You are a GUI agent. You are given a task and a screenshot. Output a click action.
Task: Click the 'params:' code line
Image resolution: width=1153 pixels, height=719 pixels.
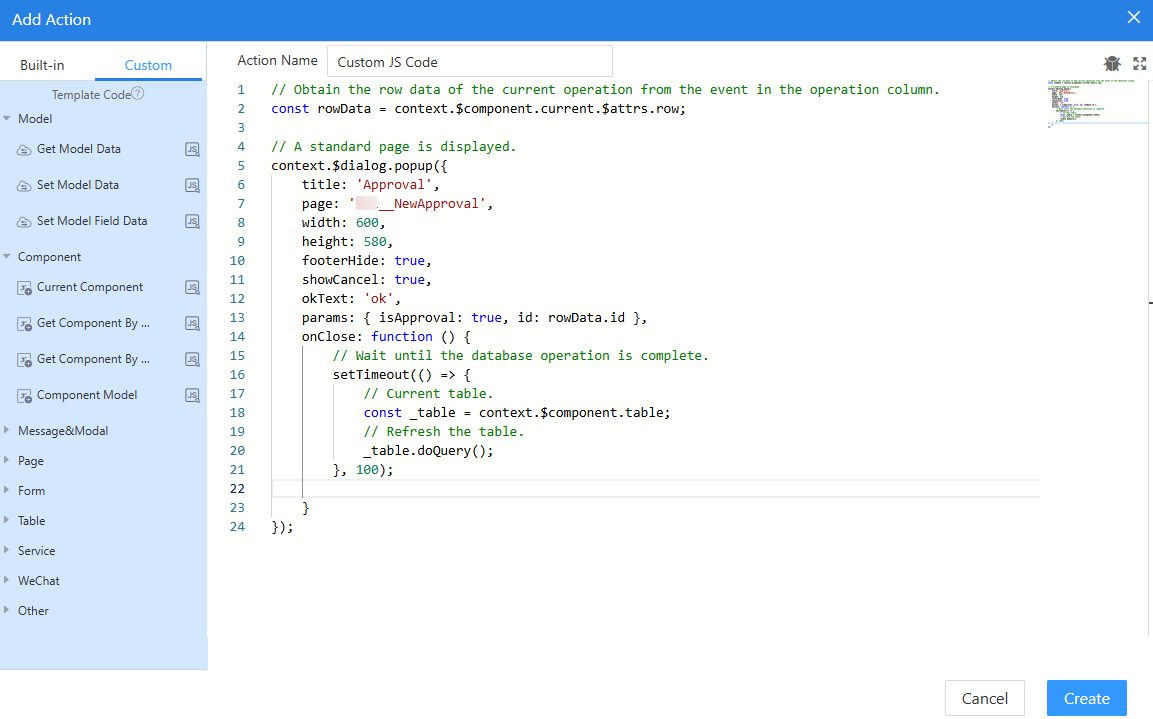474,318
